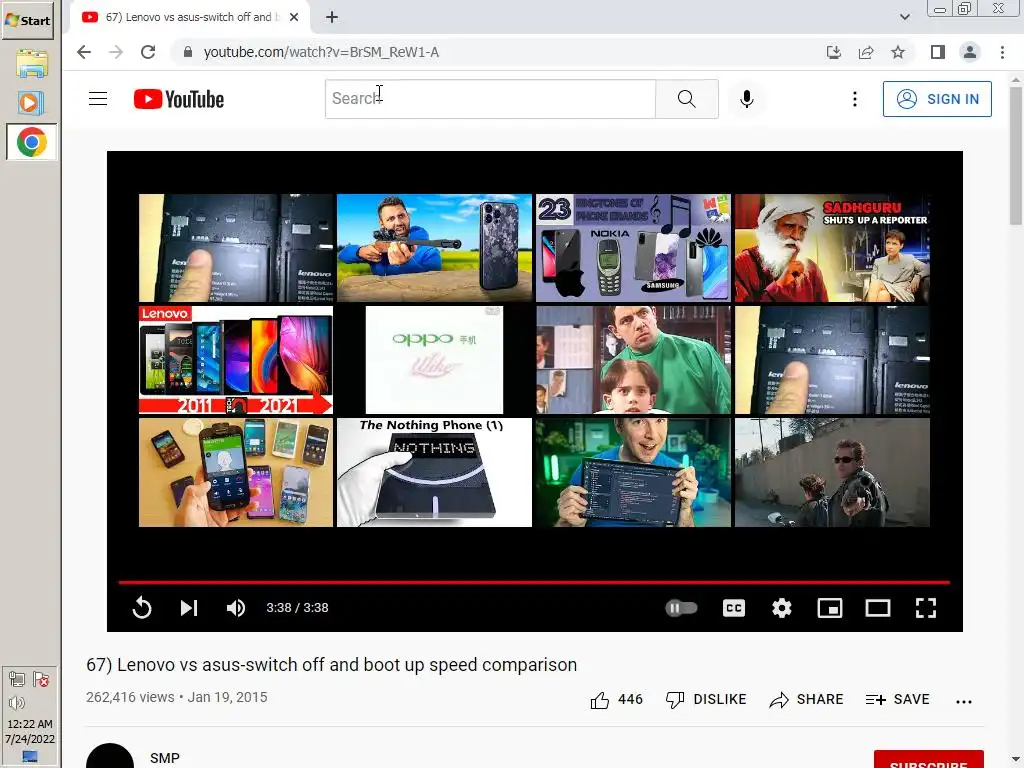
Task: Open the sunglasses man with gun thumbnail
Action: [832, 472]
